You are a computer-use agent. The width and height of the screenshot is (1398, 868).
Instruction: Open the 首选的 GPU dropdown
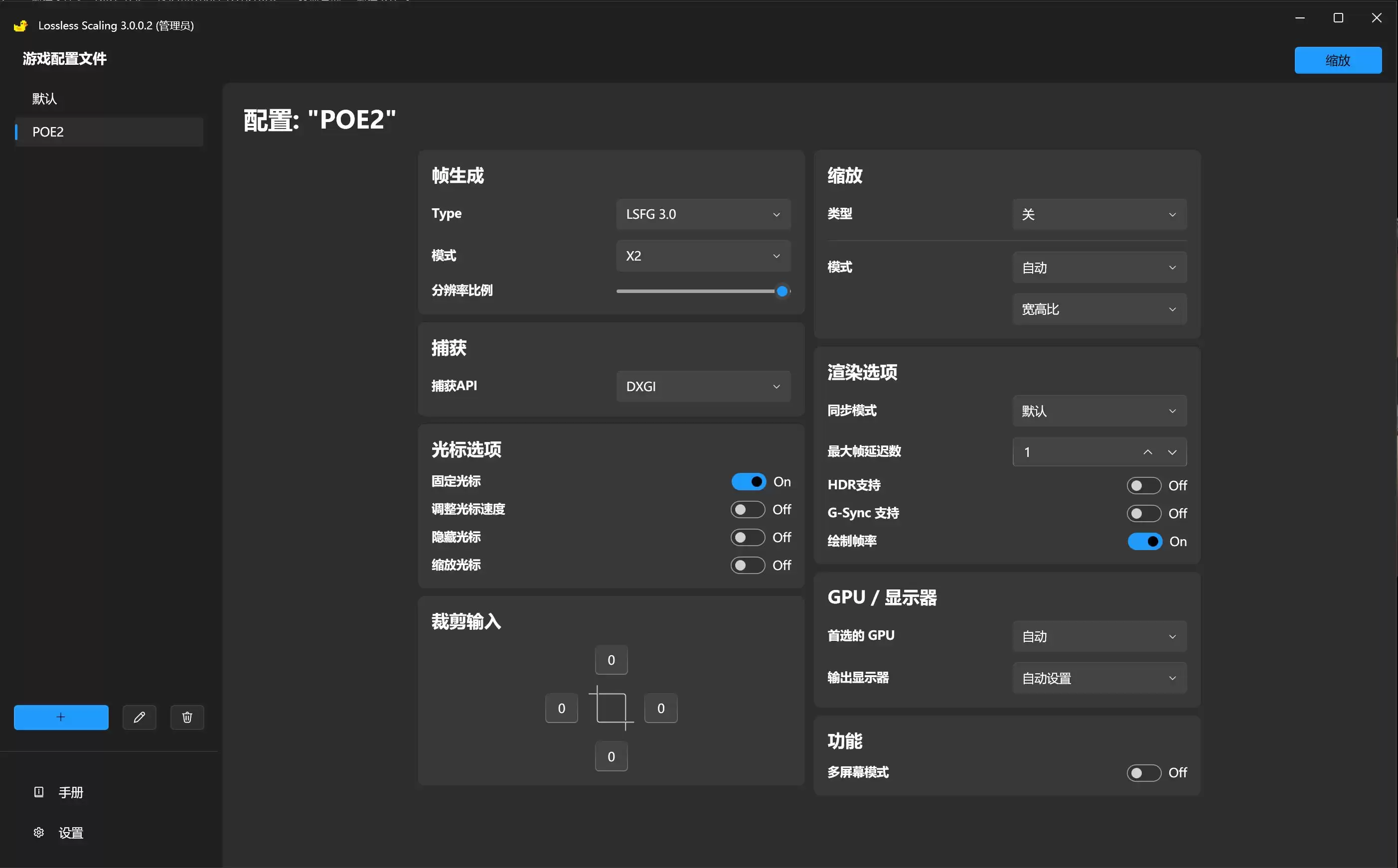[x=1099, y=637]
